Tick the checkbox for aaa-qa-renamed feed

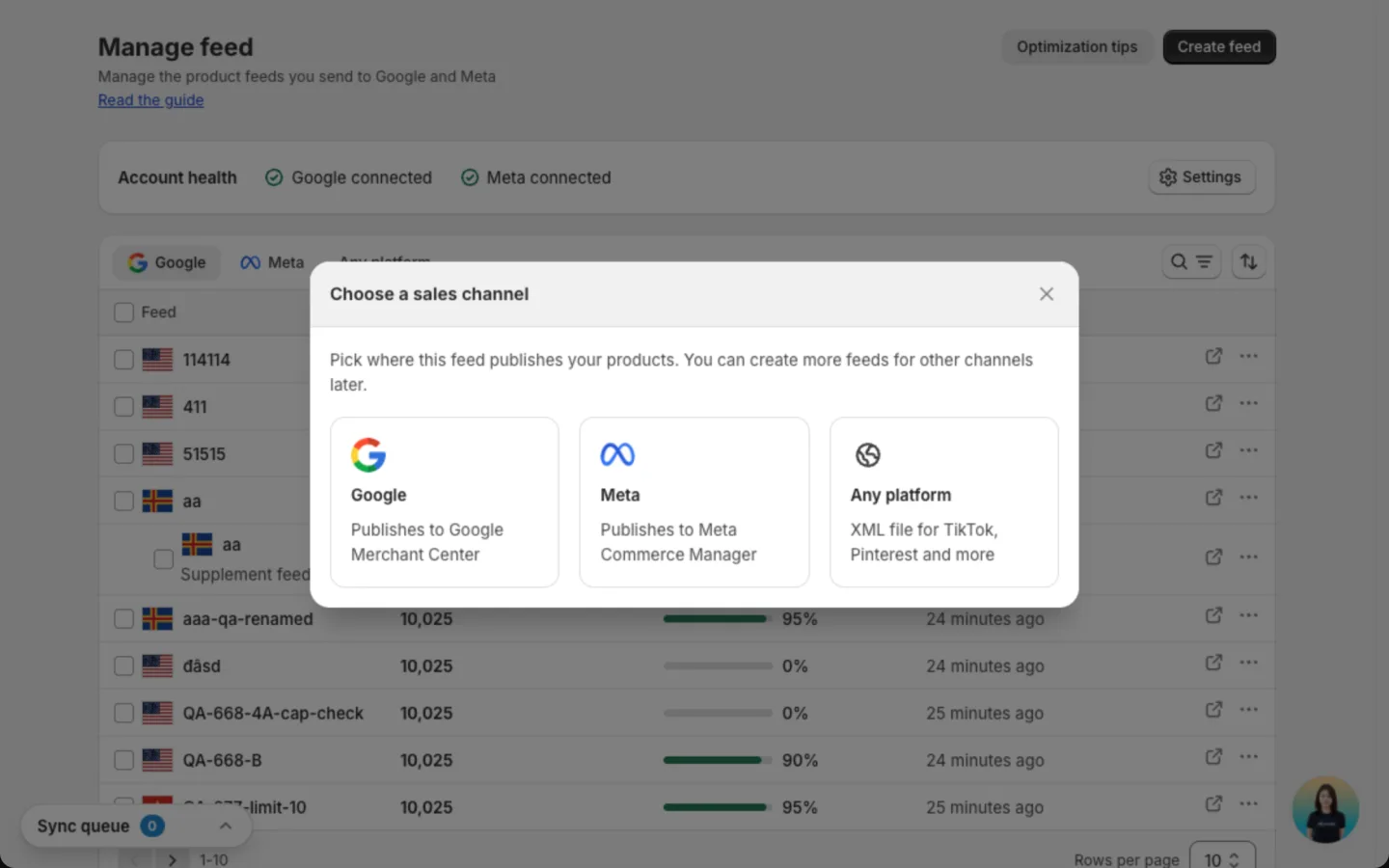coord(123,619)
